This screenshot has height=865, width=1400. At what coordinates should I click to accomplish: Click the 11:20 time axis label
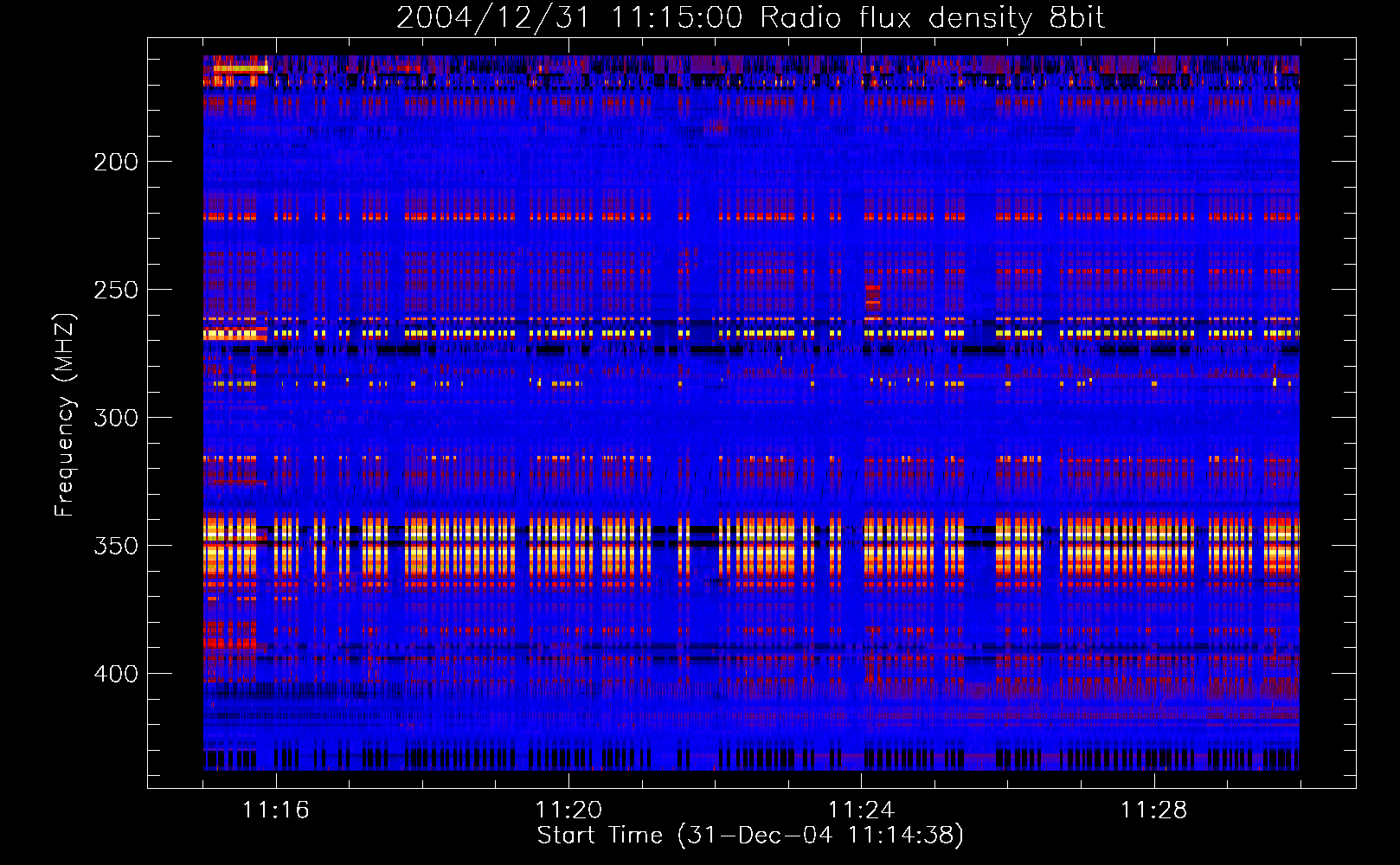[568, 811]
